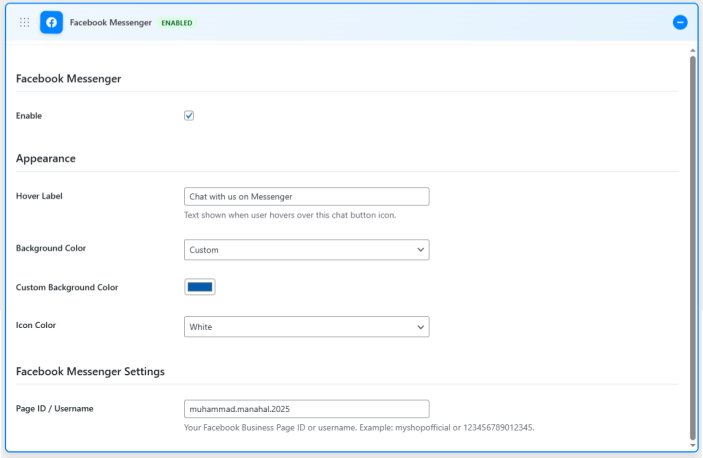Click the vertical scrollbar thumb
Image resolution: width=703 pixels, height=458 pixels.
(693, 247)
